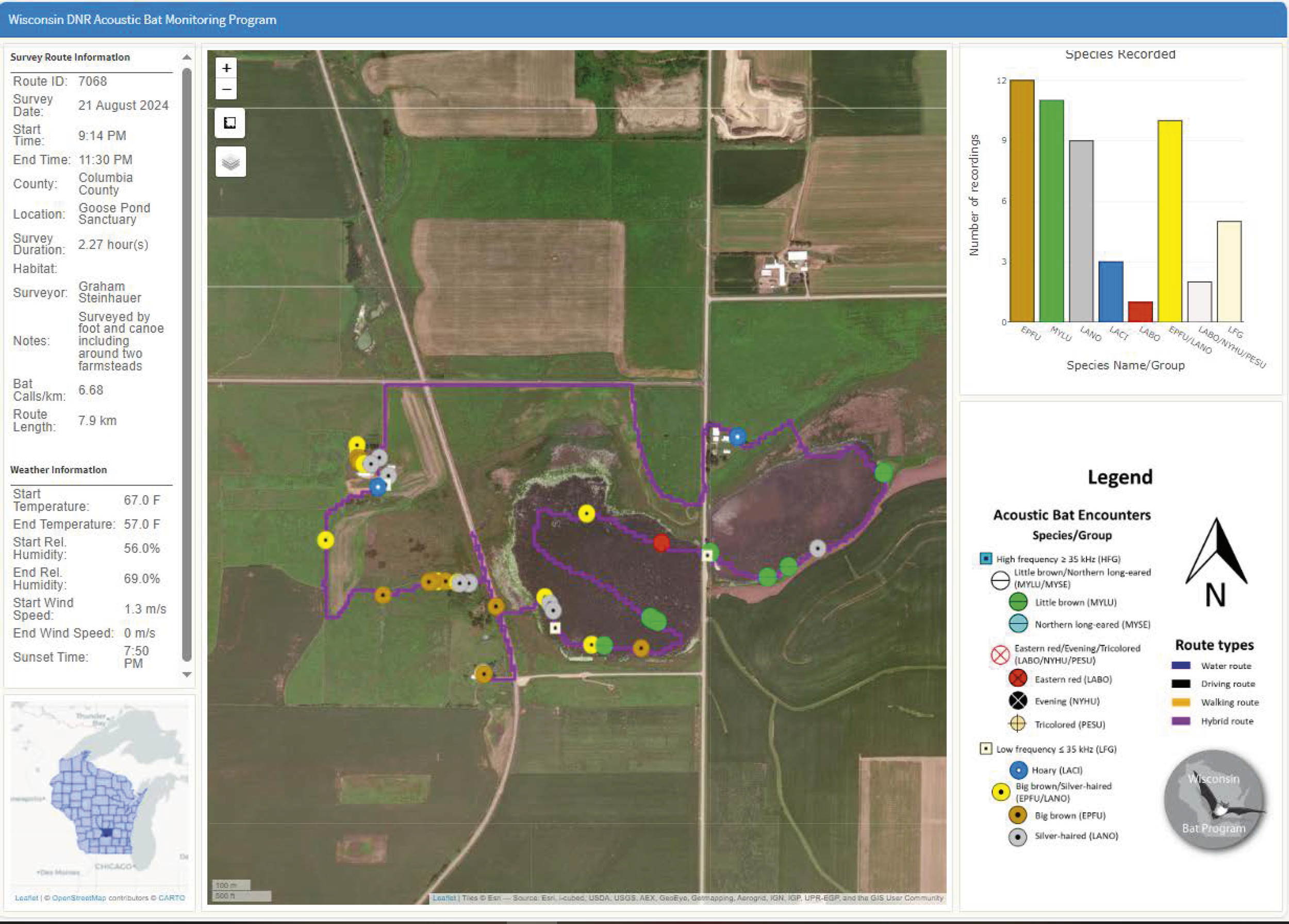Click the paired green markers inside west pond

tap(654, 619)
